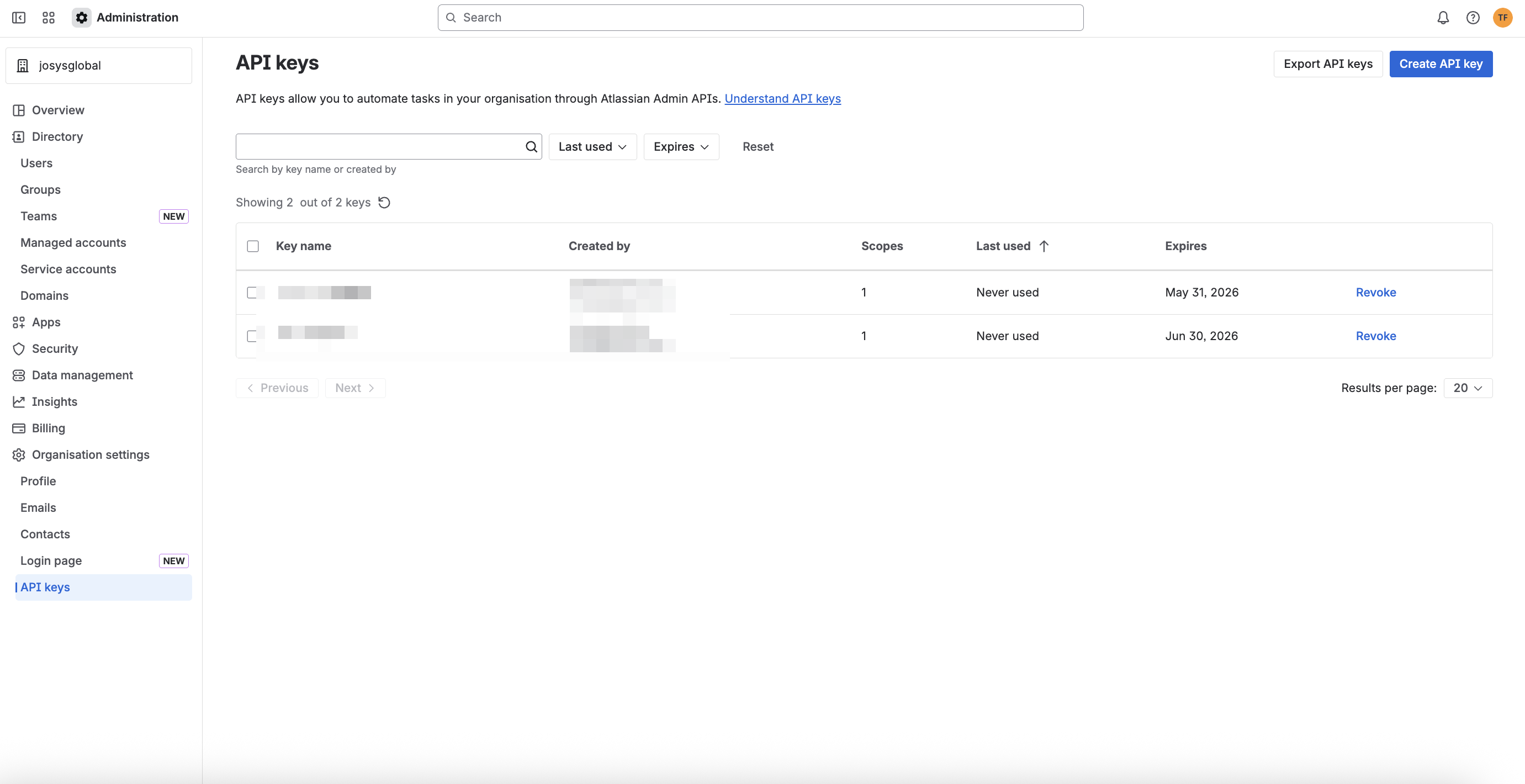Open the notifications bell
Viewport: 1525px width, 784px height.
[x=1443, y=18]
